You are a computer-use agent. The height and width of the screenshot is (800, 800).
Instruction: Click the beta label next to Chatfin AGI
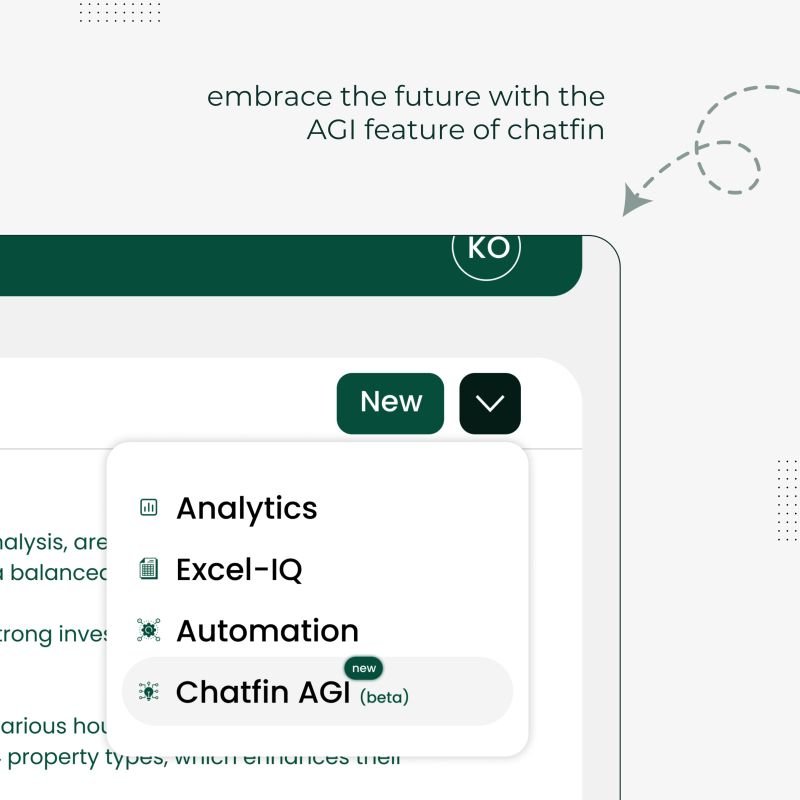coord(384,697)
